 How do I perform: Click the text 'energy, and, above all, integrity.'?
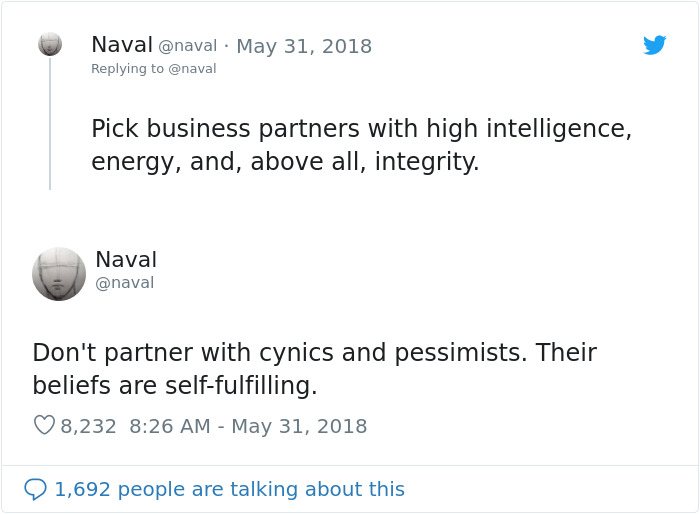pos(285,161)
